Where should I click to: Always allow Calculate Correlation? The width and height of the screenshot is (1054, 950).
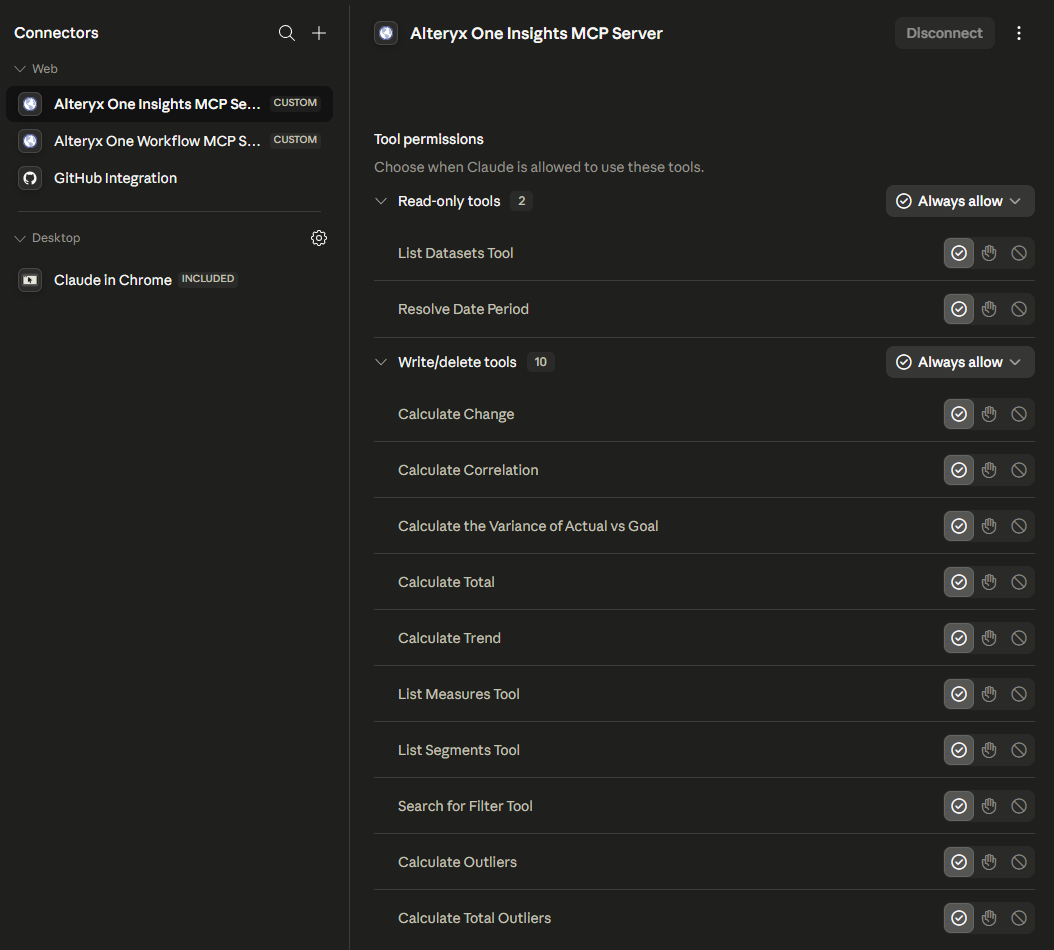(959, 470)
